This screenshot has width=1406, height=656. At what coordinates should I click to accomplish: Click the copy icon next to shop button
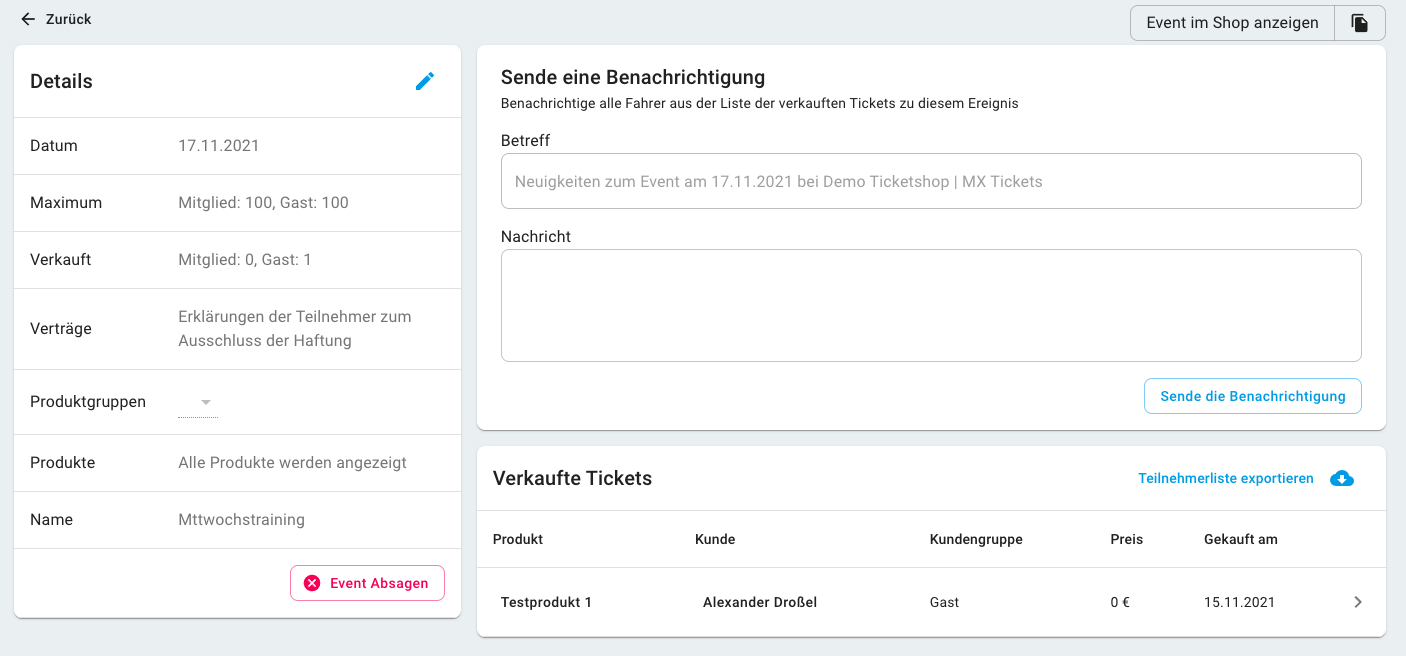coord(1359,23)
